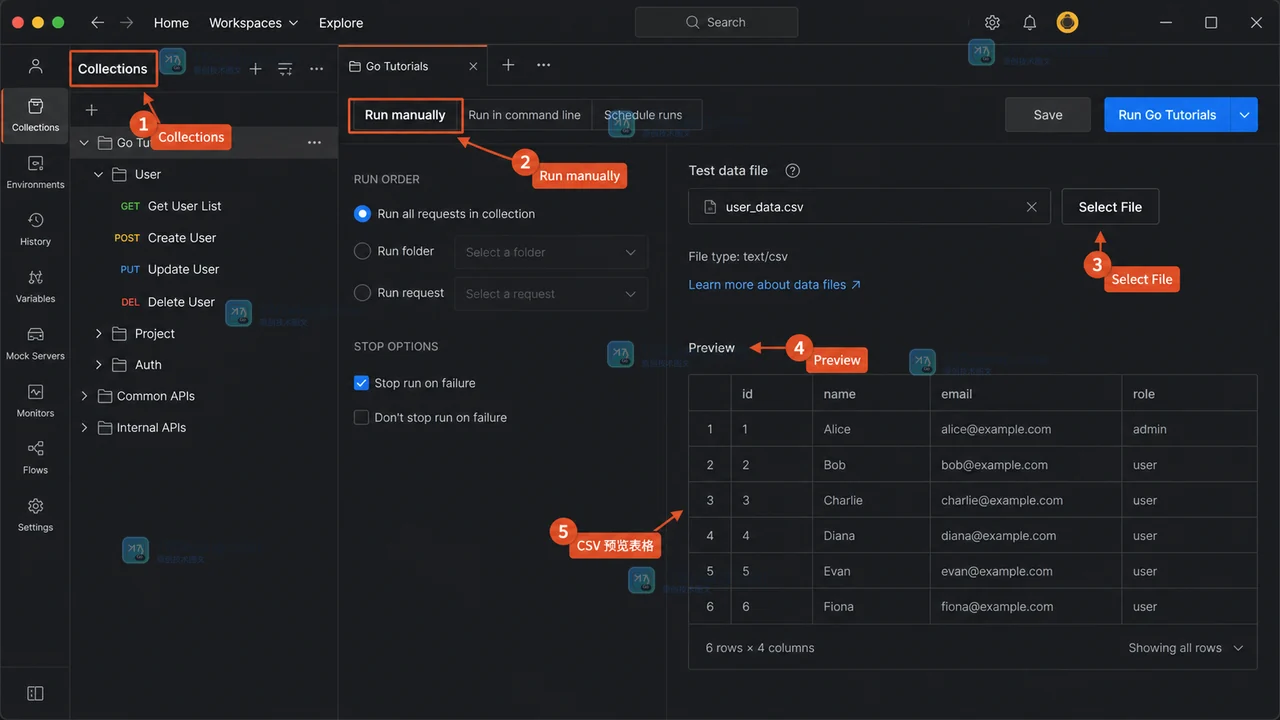Enable Don't stop run on failure
The height and width of the screenshot is (720, 1280).
click(x=361, y=417)
